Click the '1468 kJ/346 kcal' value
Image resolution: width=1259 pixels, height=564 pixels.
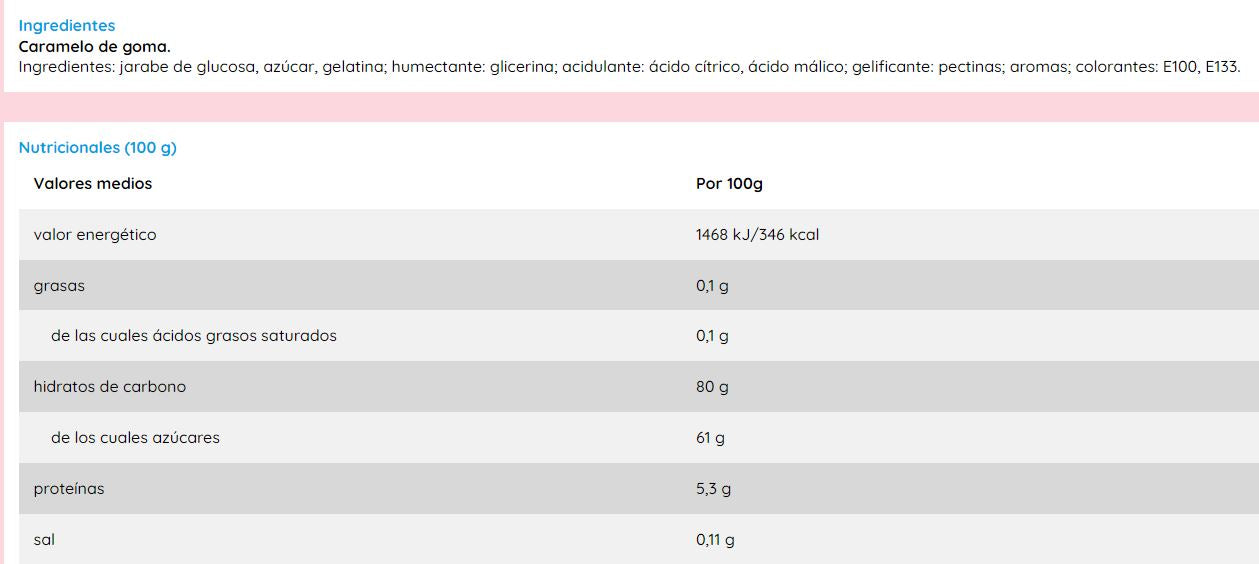tap(757, 235)
